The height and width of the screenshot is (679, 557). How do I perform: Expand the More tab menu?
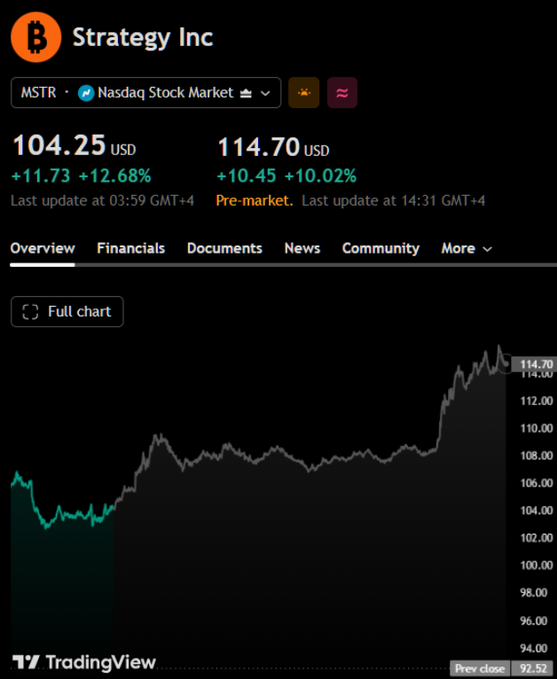466,249
